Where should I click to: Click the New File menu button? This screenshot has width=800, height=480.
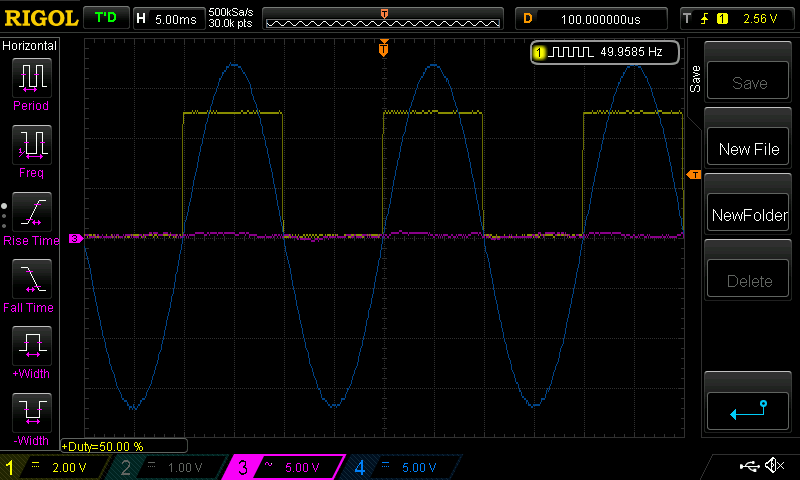point(748,149)
